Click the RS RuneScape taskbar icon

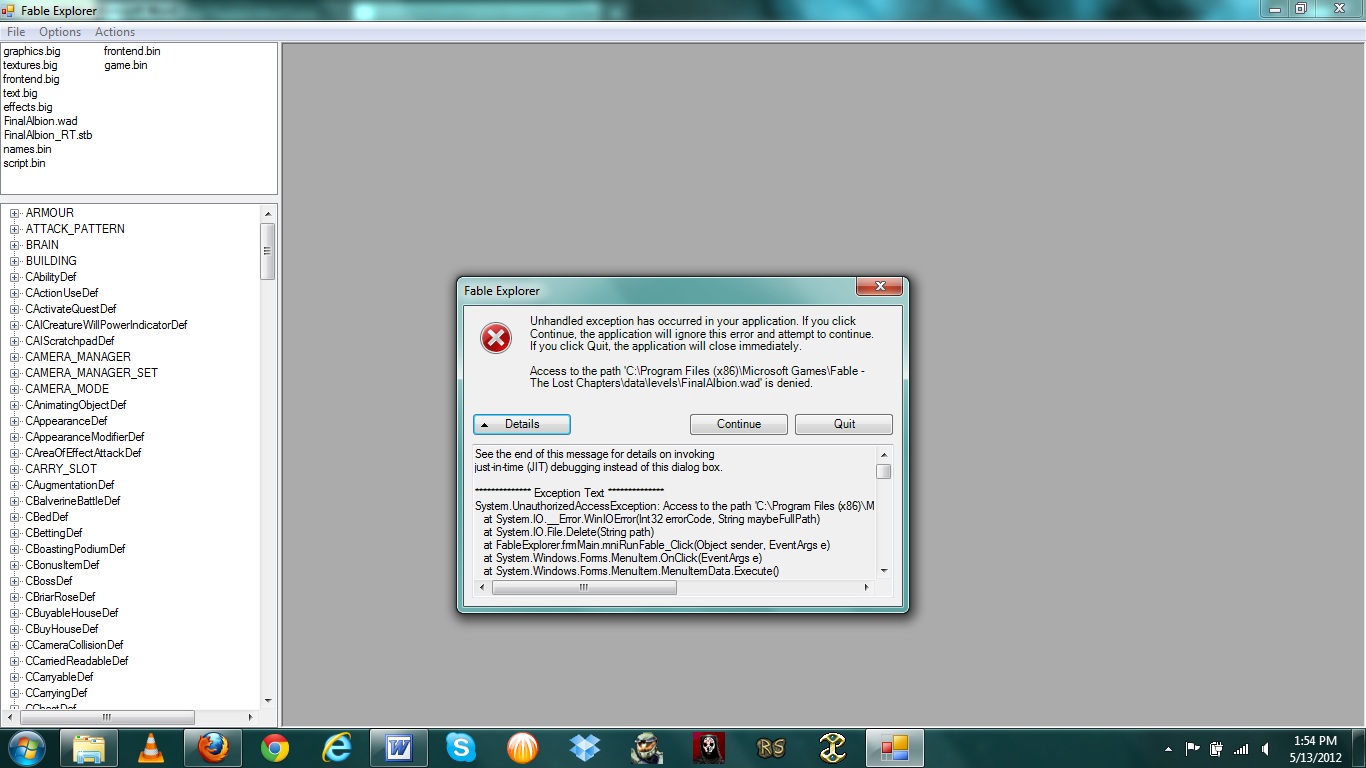770,748
